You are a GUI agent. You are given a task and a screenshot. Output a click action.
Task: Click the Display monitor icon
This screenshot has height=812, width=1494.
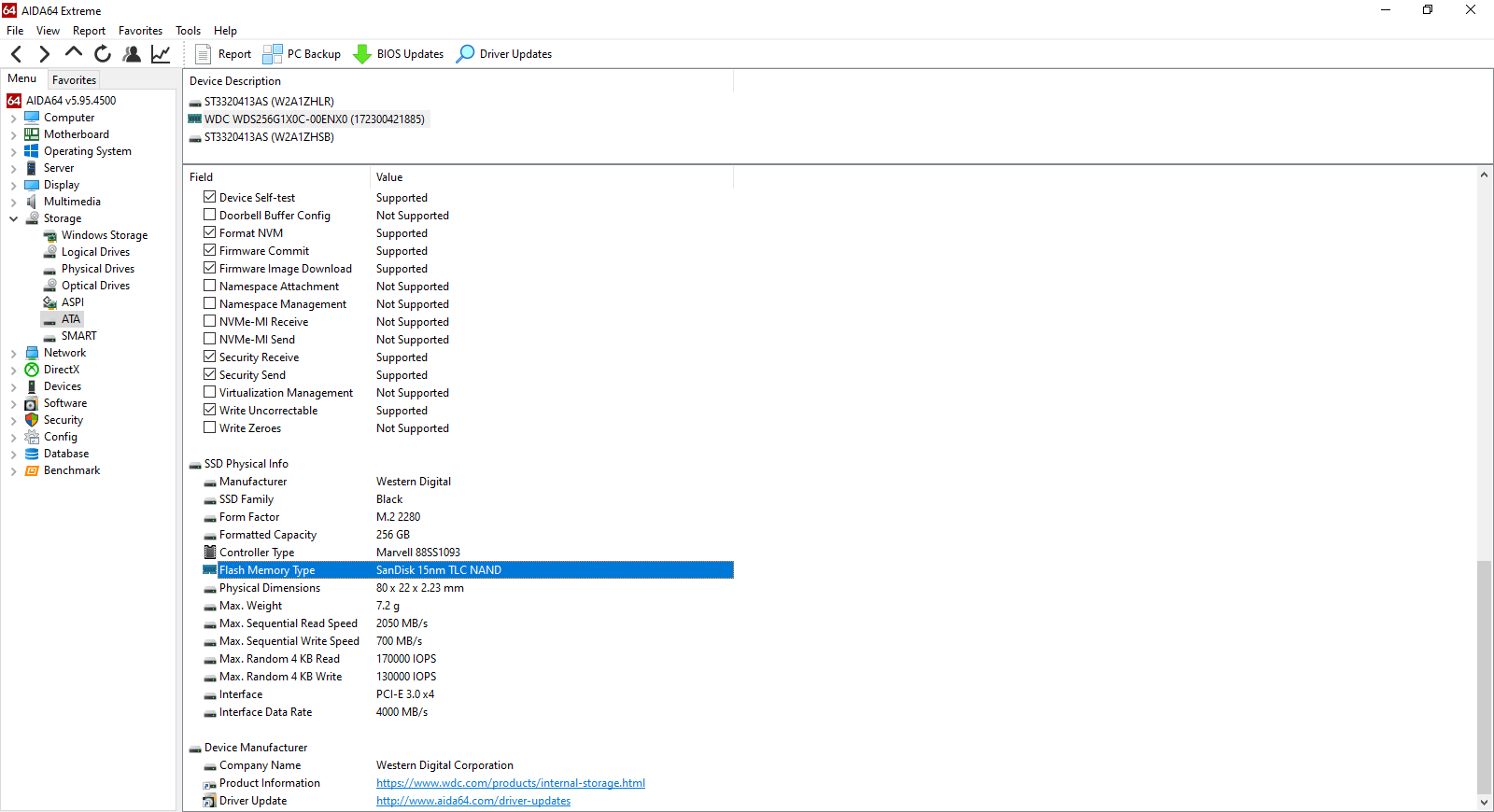[32, 185]
